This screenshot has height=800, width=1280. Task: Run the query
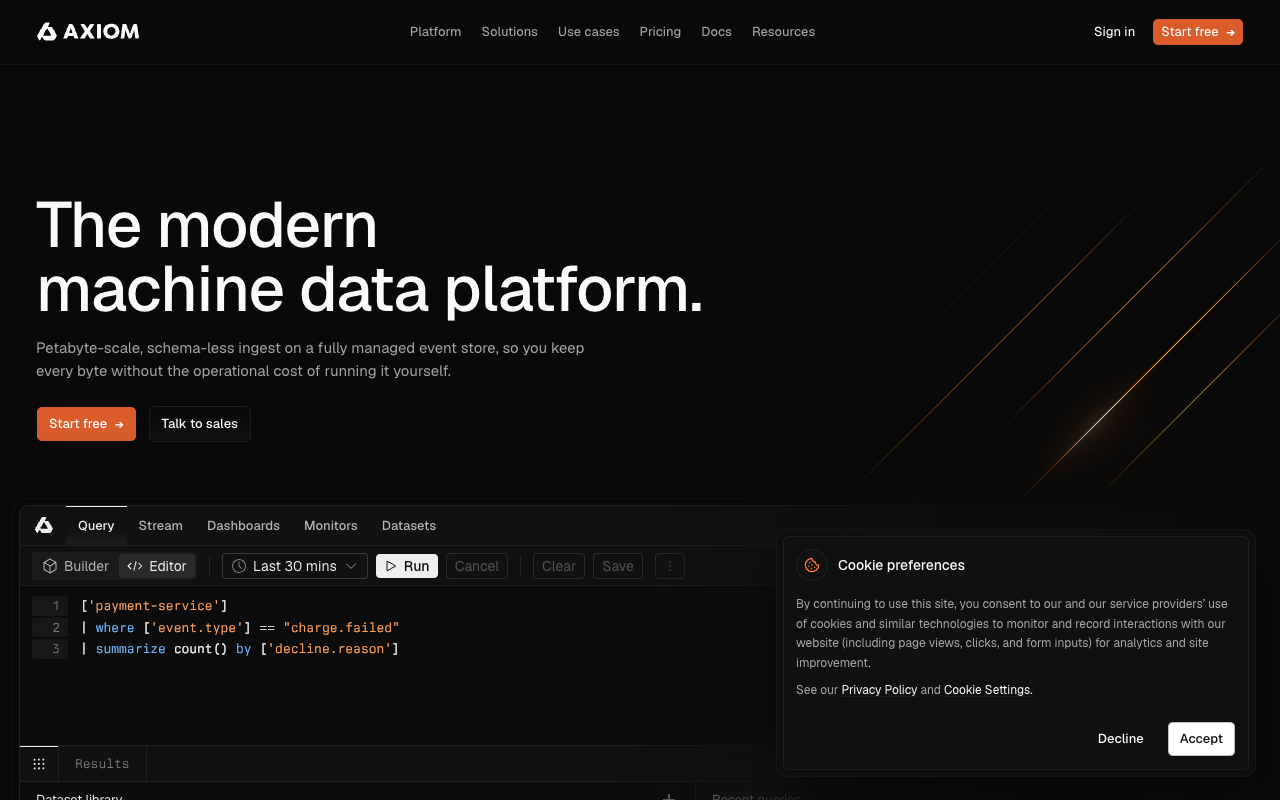click(407, 566)
